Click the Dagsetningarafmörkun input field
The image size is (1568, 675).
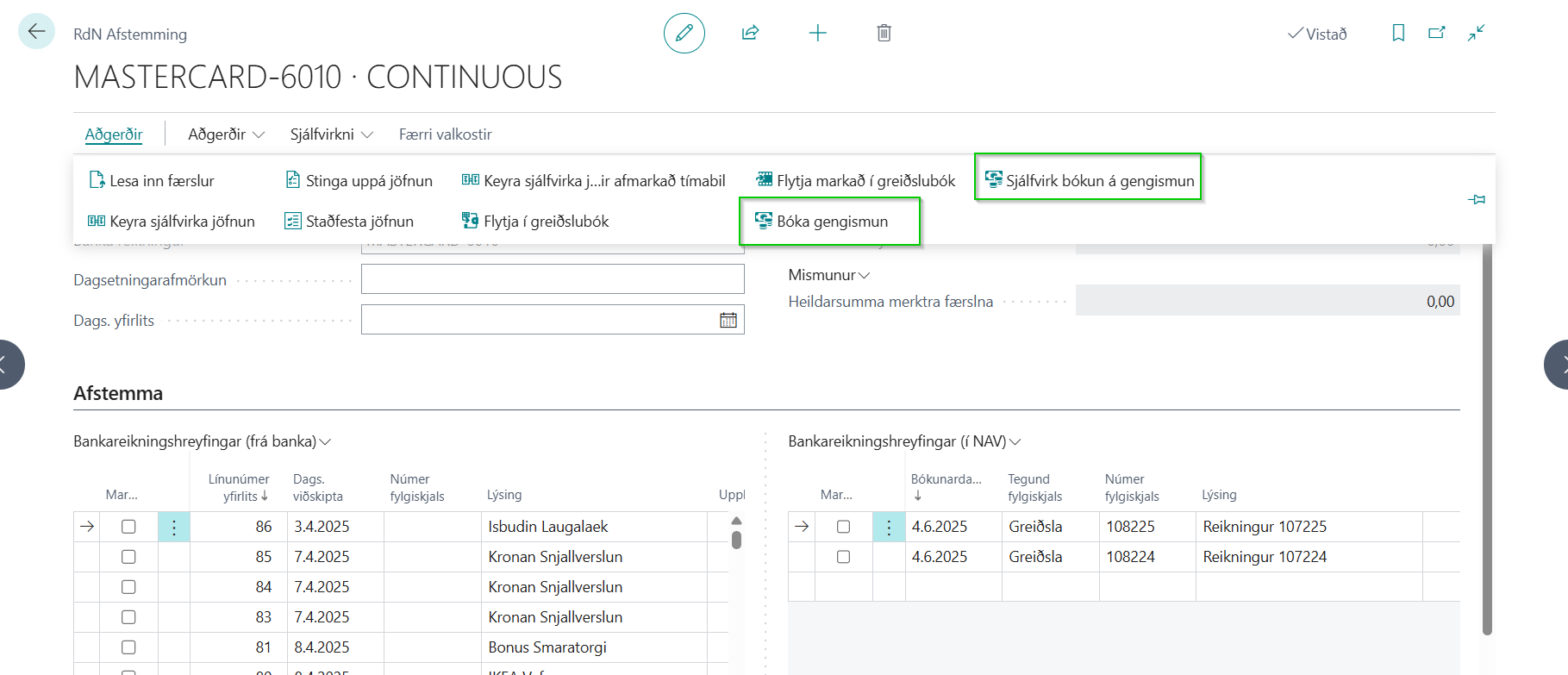552,279
